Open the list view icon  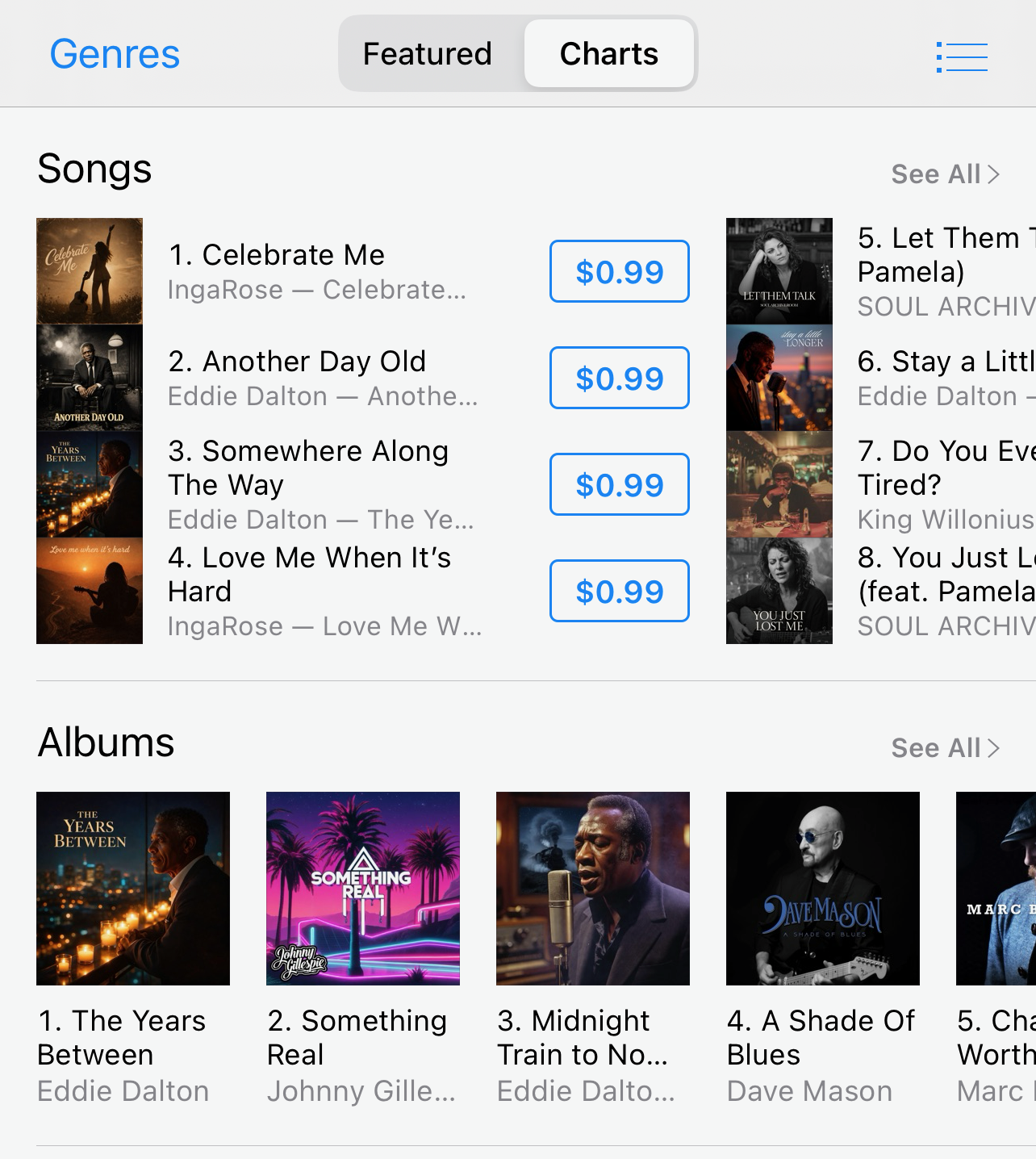click(x=962, y=56)
